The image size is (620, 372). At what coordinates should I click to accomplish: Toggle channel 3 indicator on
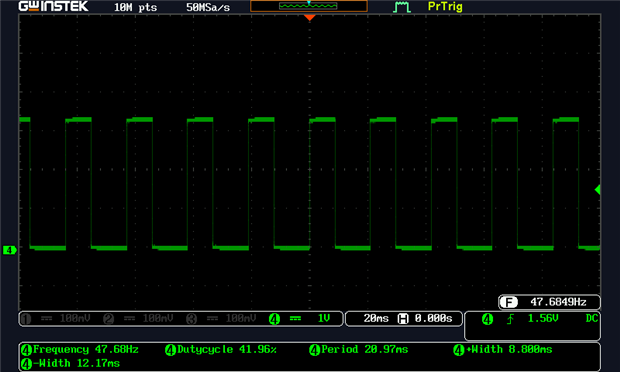click(191, 319)
